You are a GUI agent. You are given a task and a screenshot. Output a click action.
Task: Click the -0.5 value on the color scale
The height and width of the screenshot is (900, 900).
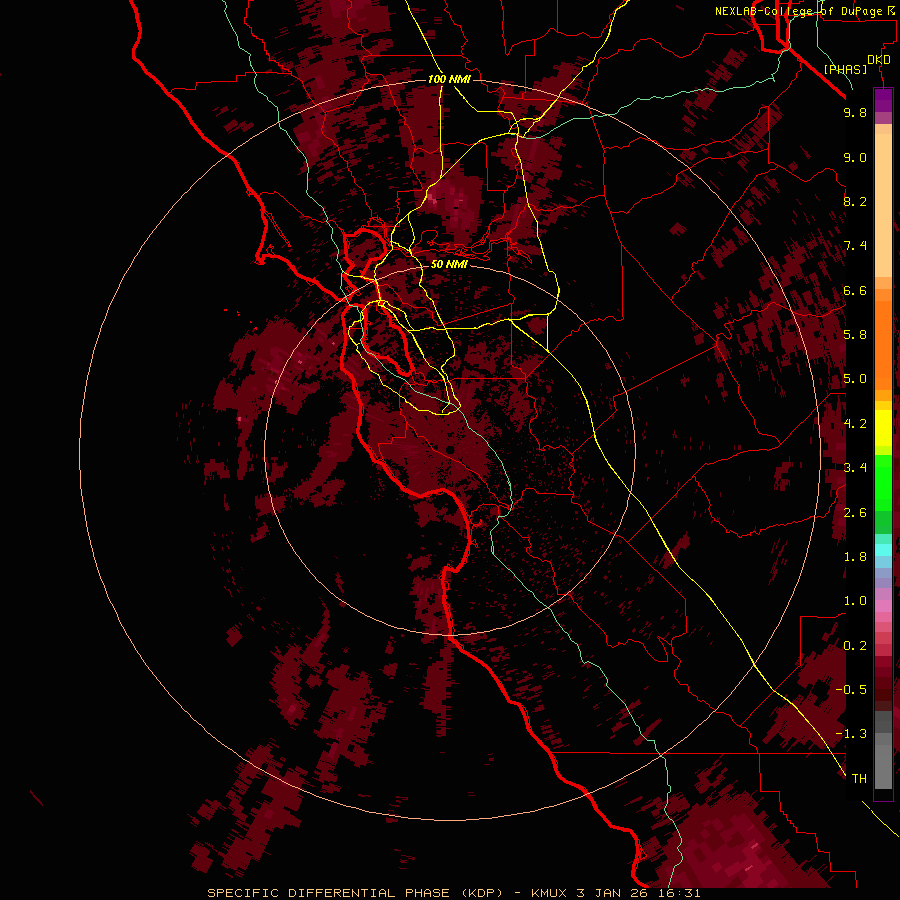[851, 690]
